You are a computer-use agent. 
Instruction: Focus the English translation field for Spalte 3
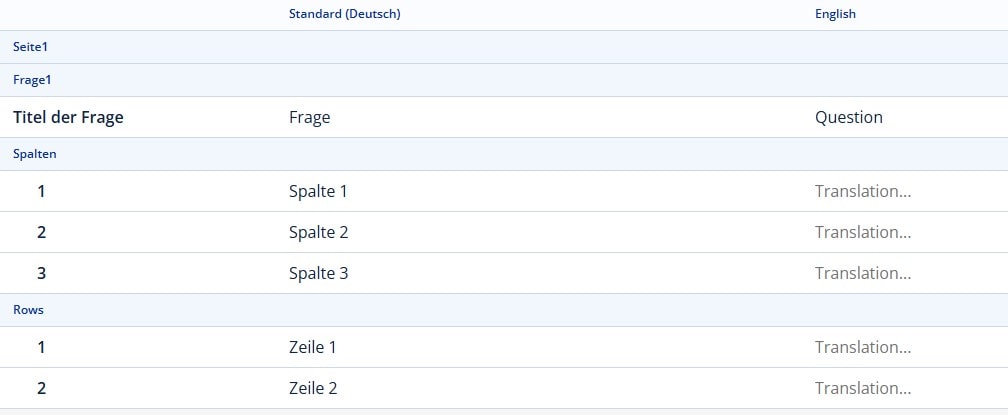863,273
